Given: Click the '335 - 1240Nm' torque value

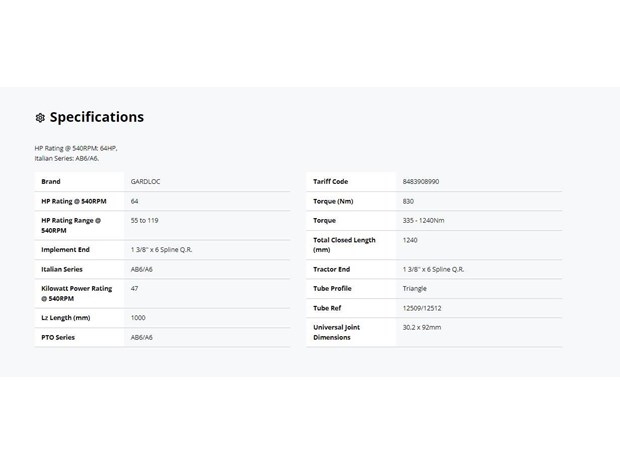Looking at the screenshot, I should [x=423, y=221].
